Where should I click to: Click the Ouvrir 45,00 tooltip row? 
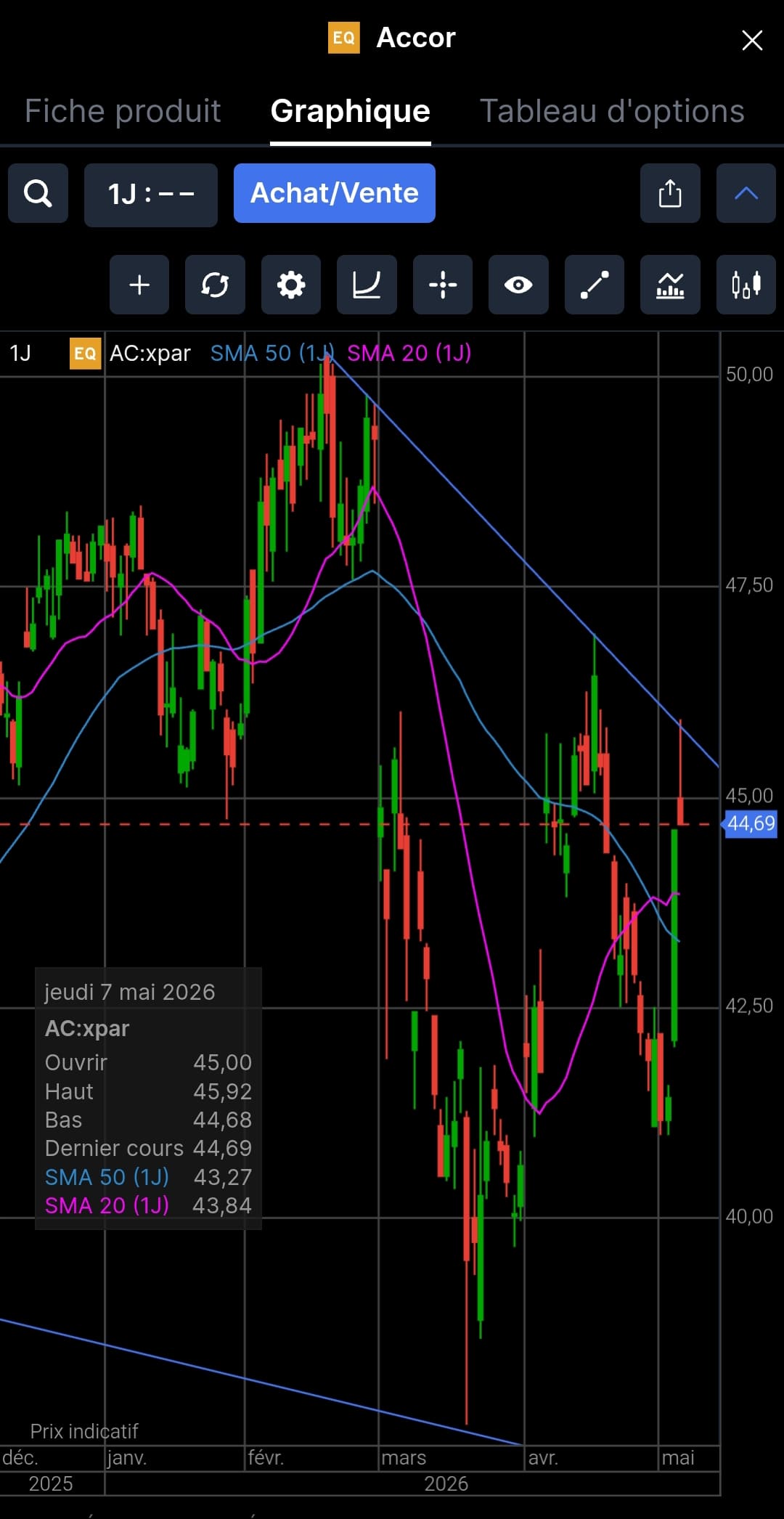148,1063
